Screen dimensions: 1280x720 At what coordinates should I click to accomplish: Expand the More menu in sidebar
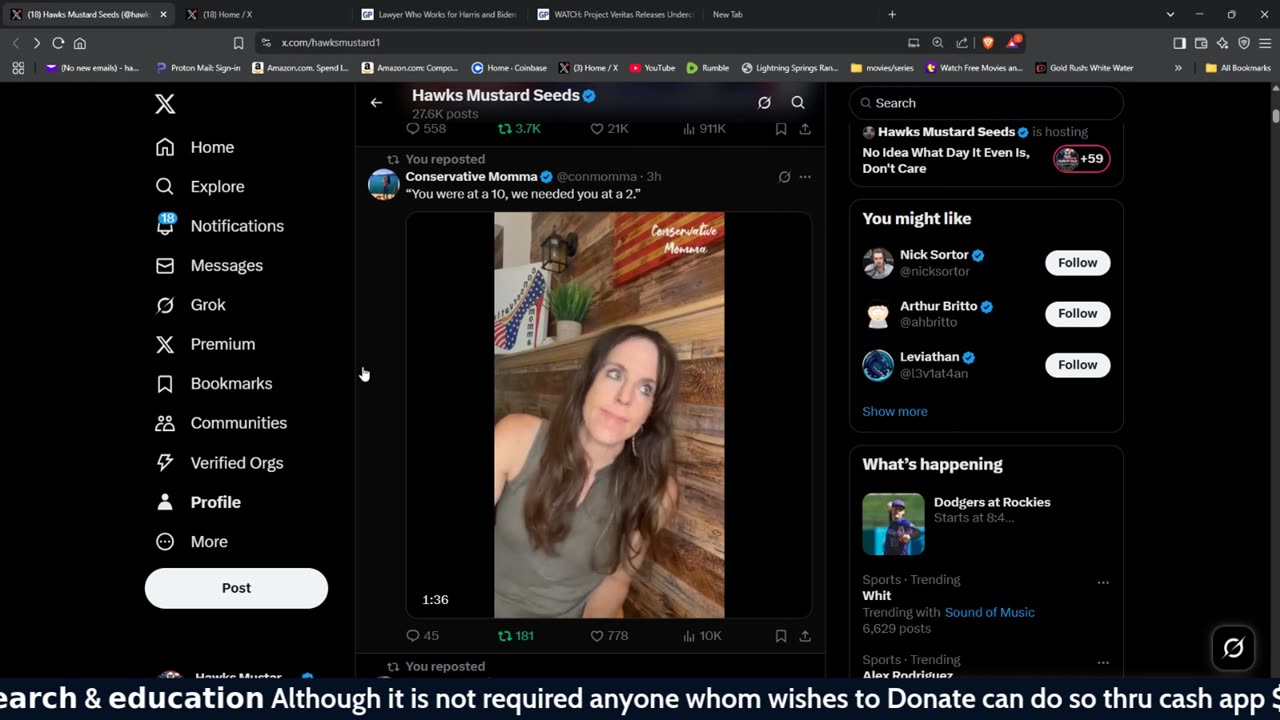(192, 541)
